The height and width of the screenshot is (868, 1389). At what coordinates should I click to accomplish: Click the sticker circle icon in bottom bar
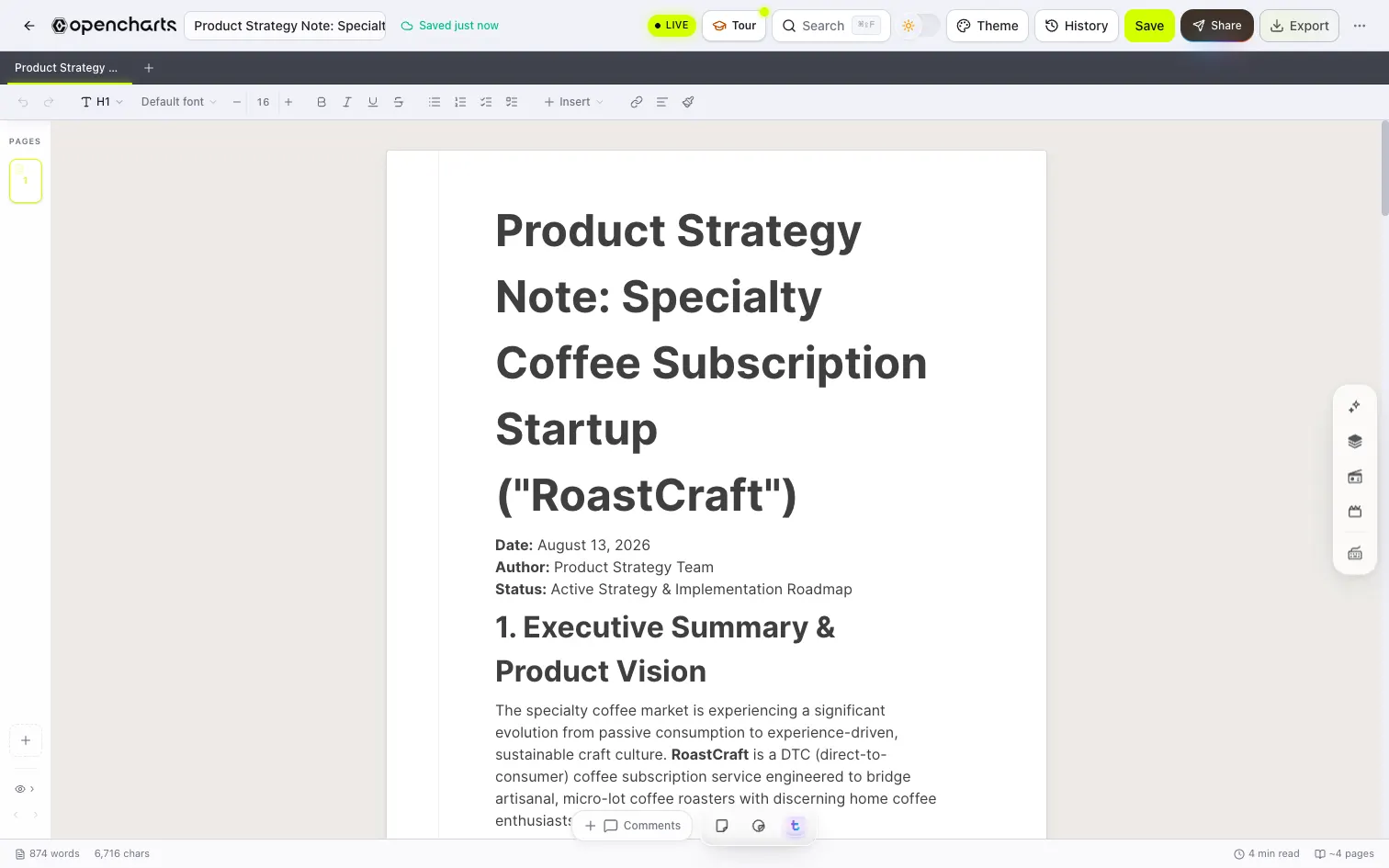point(759,826)
